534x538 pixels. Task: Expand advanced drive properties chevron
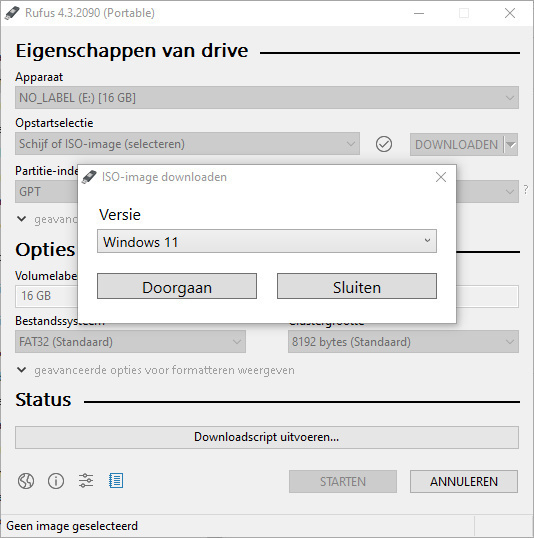(x=22, y=219)
